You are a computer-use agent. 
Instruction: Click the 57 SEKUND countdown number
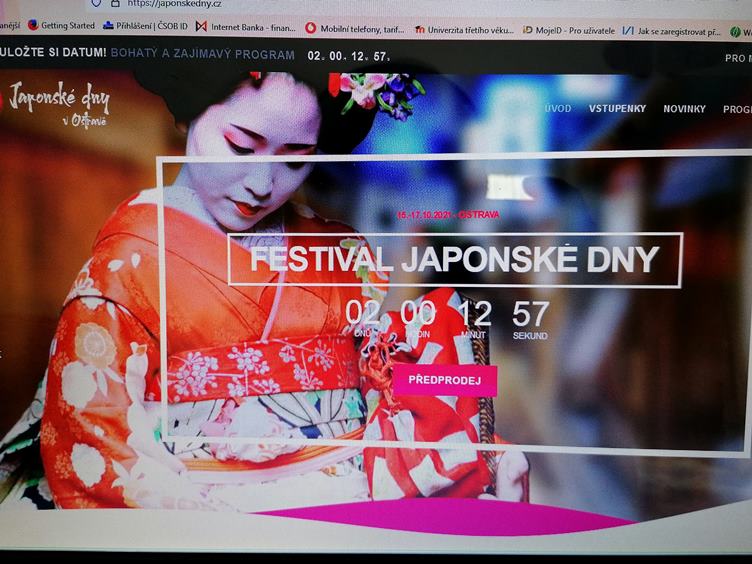coord(530,314)
